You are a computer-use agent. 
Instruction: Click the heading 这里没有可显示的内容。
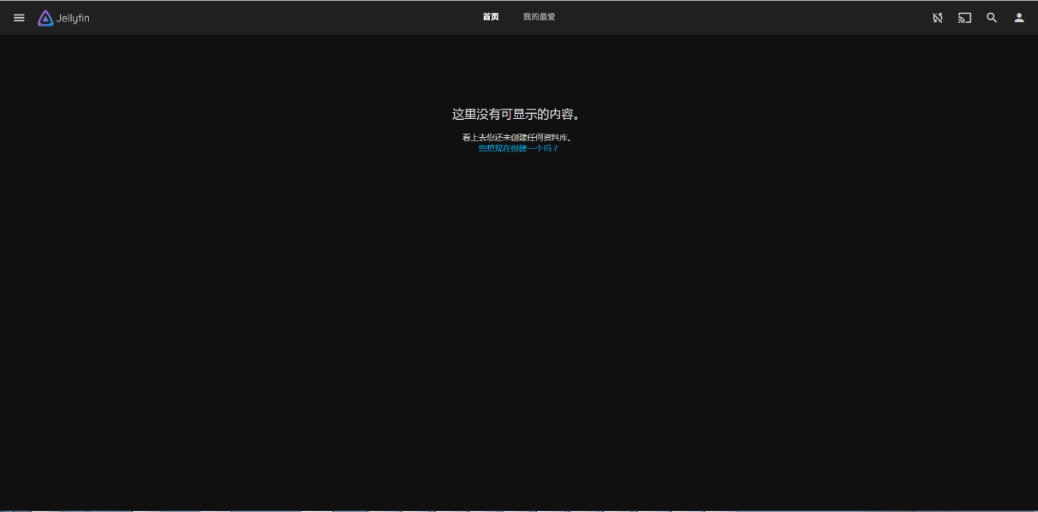[x=516, y=115]
